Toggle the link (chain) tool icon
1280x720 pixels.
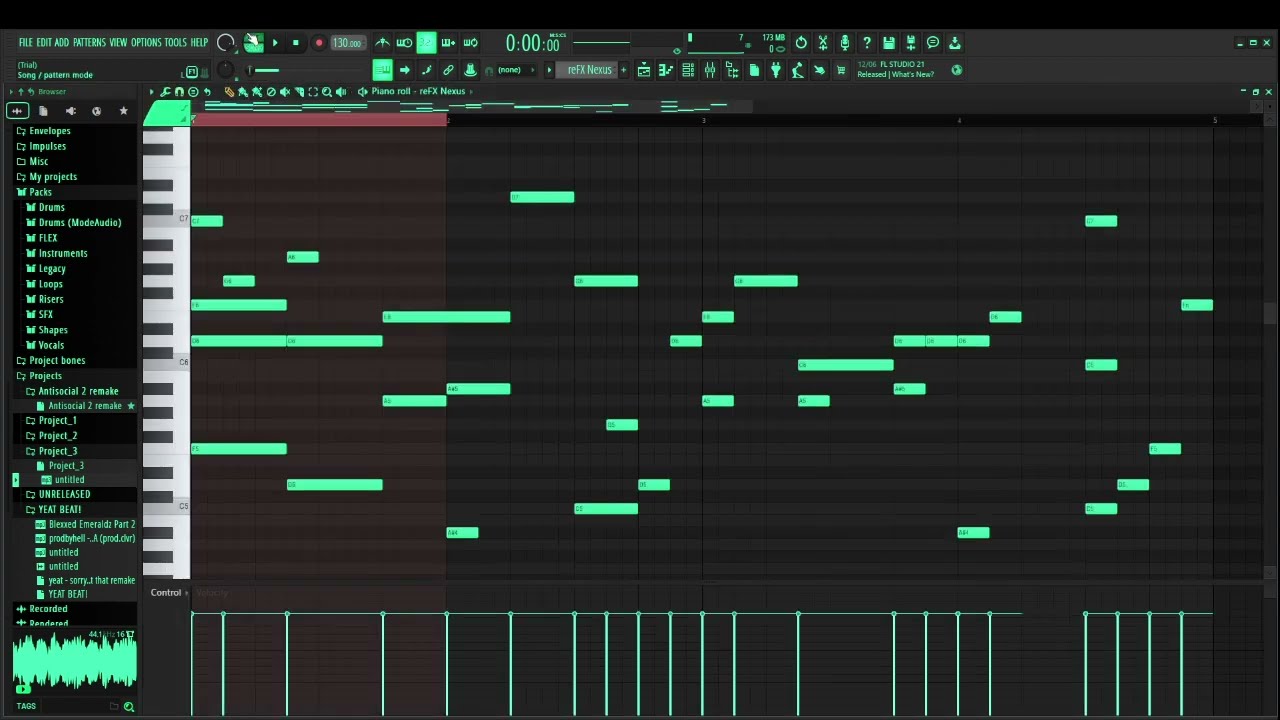[x=448, y=70]
